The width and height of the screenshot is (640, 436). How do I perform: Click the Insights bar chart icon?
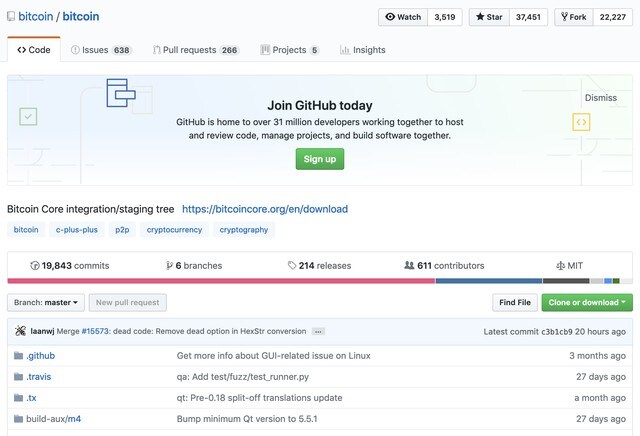344,50
